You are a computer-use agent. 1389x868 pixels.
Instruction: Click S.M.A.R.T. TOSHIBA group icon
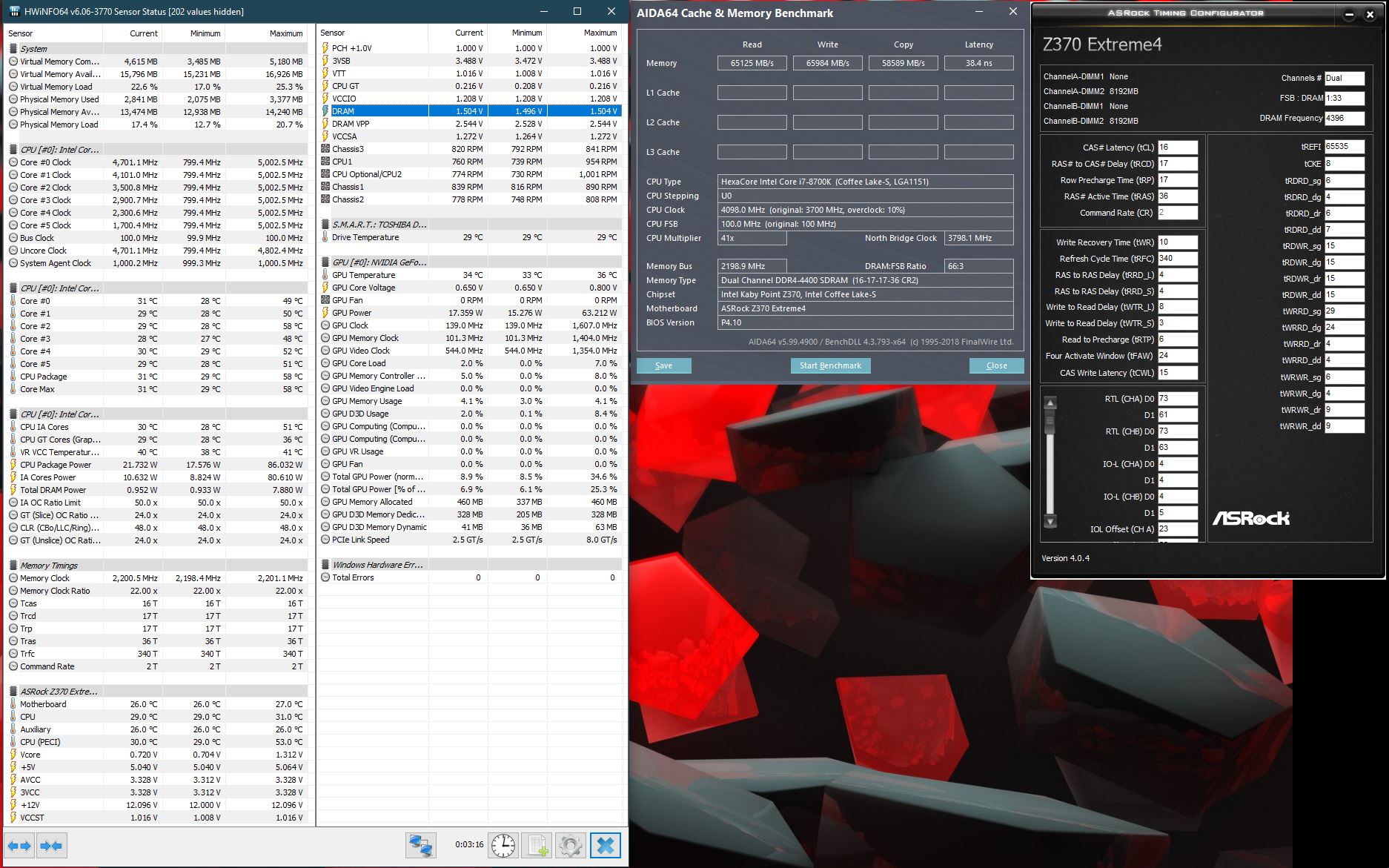pyautogui.click(x=325, y=224)
